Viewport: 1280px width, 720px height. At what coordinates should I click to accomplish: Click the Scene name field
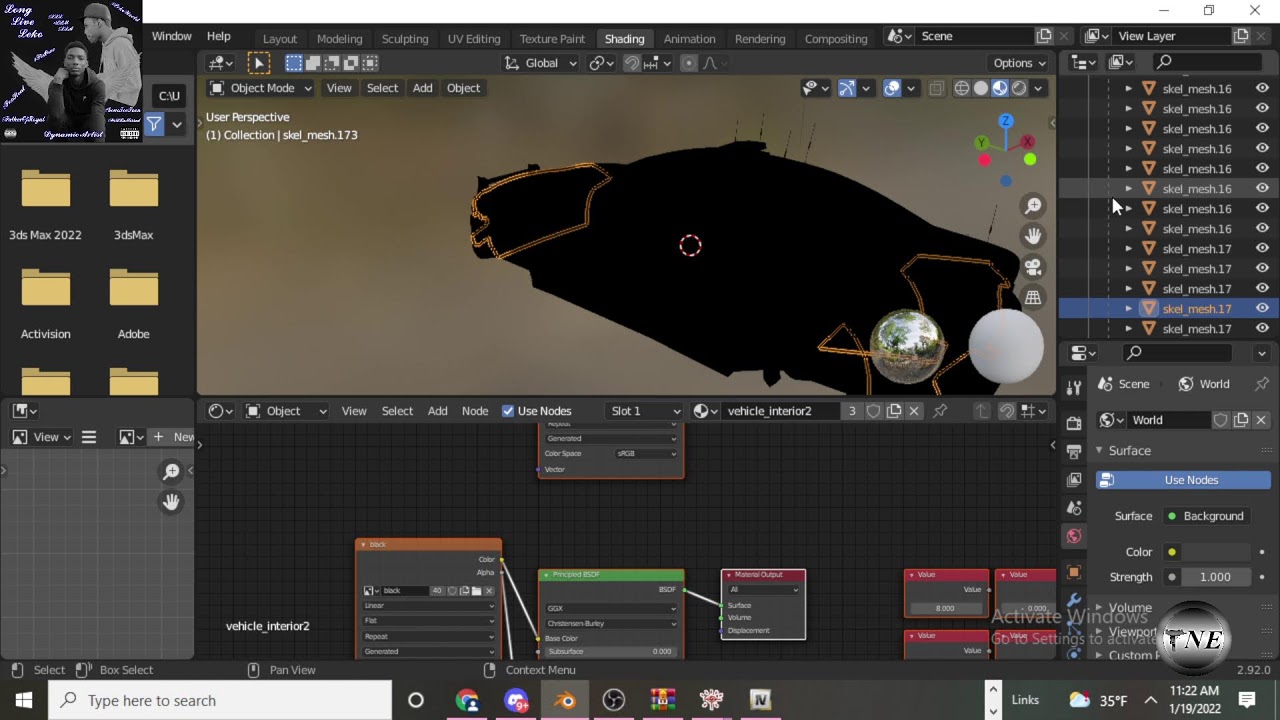point(974,36)
